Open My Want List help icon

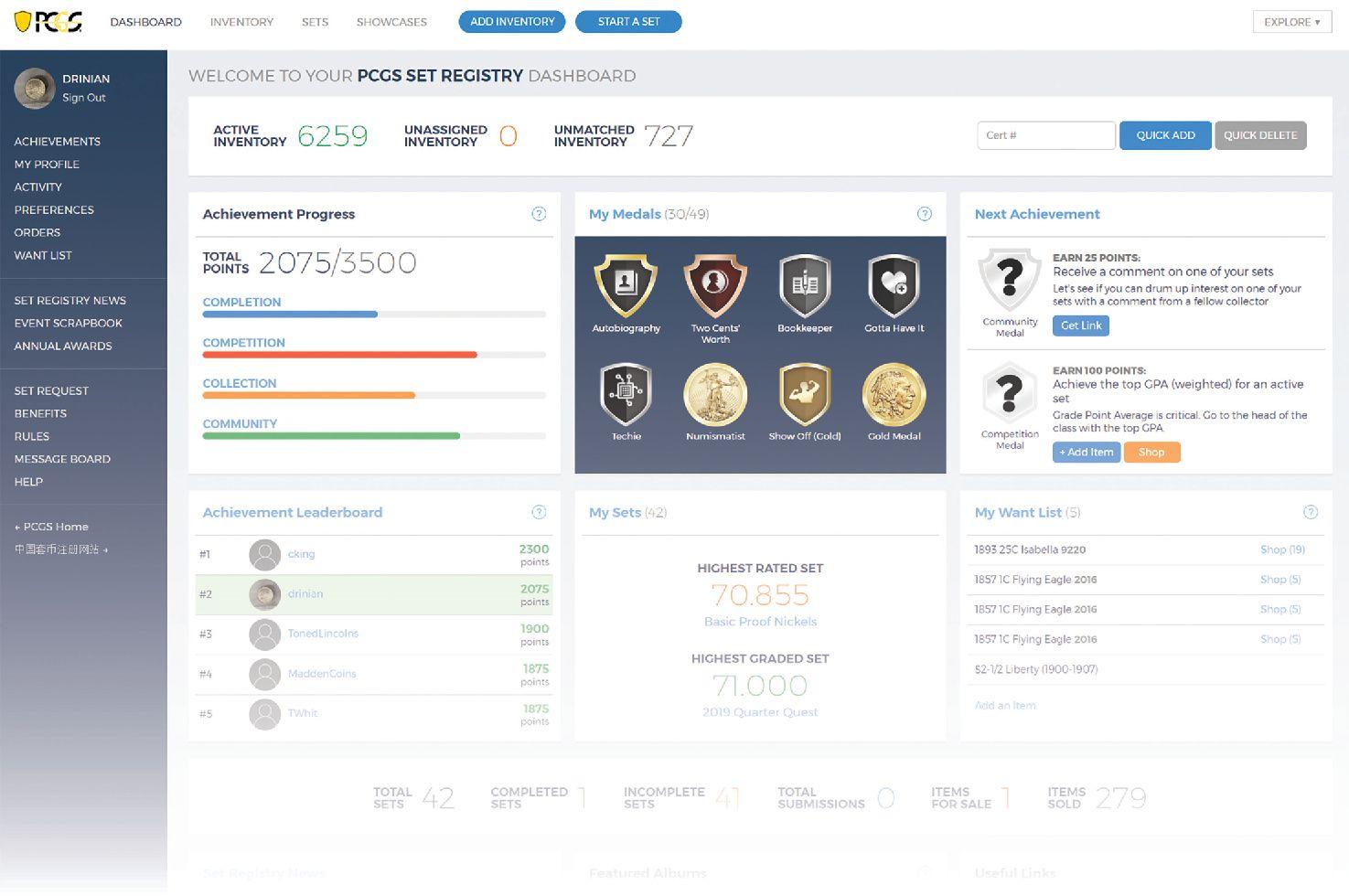[1311, 512]
